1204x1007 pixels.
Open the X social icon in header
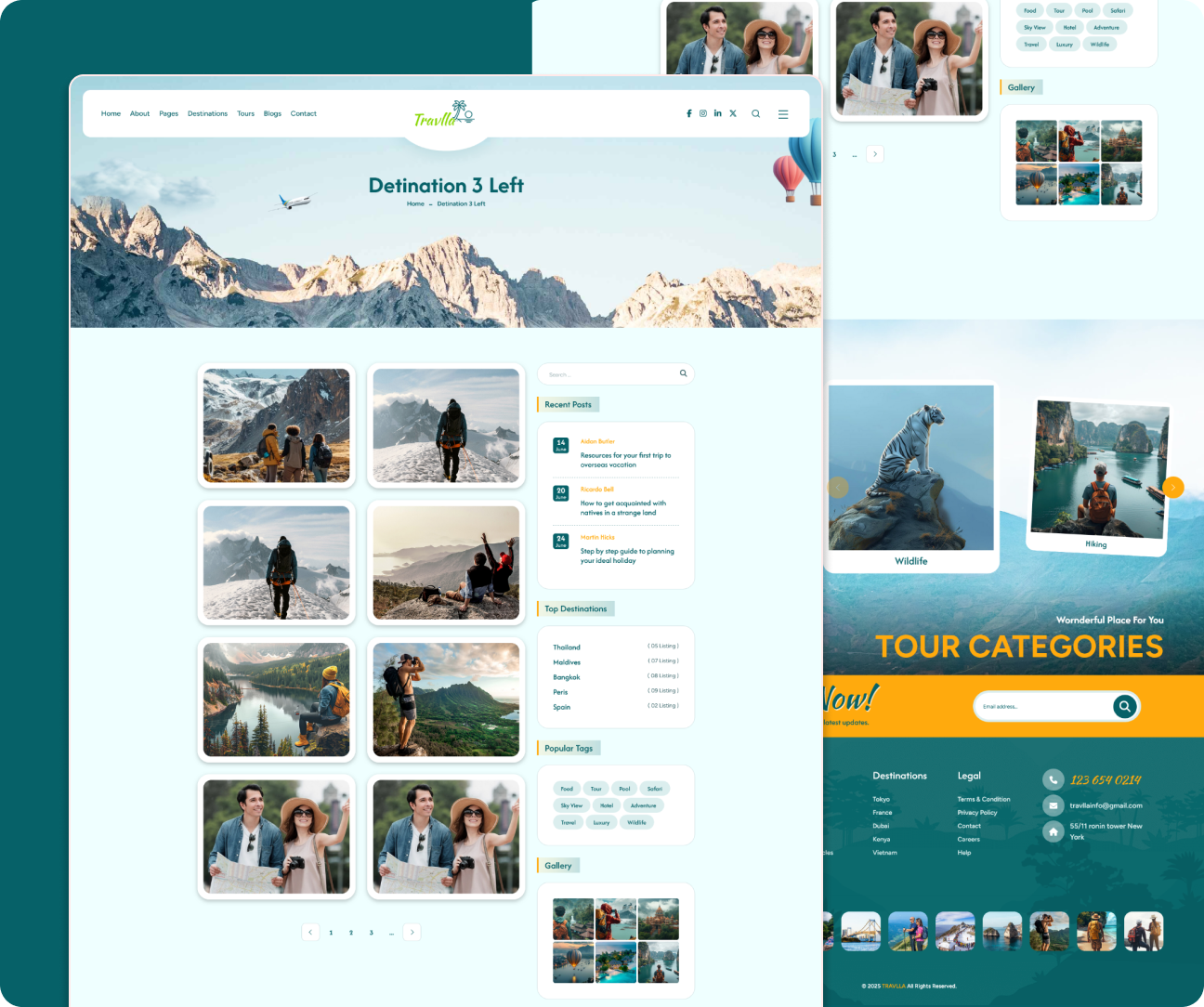[733, 113]
